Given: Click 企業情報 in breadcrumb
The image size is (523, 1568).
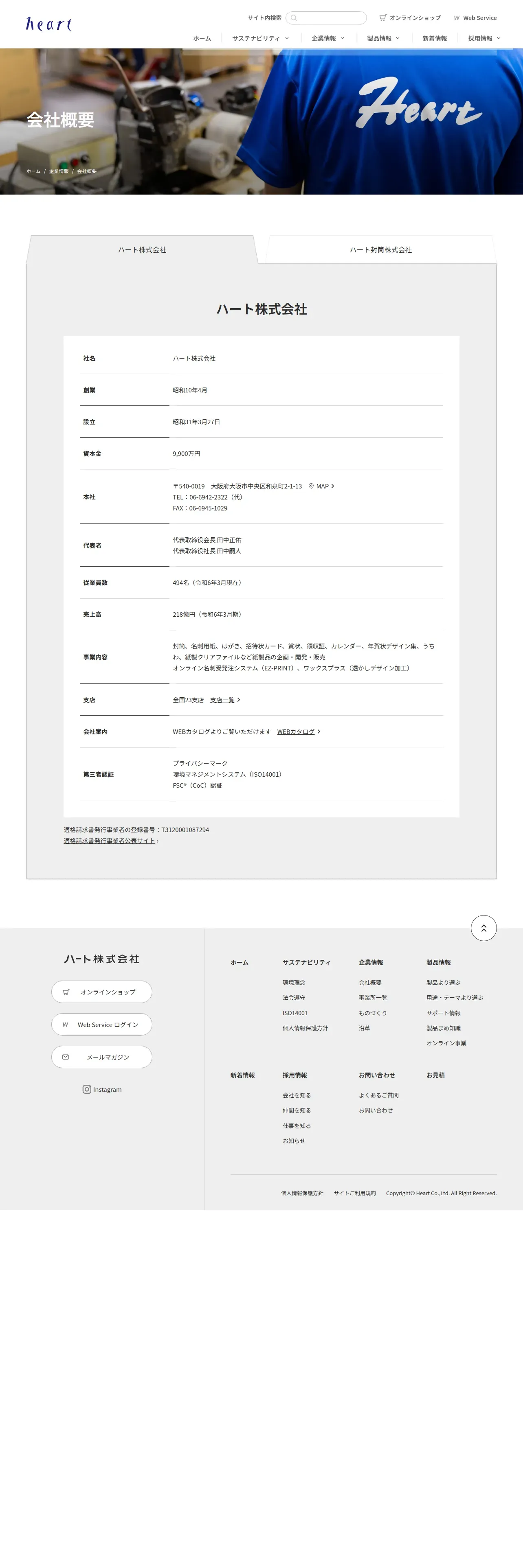Looking at the screenshot, I should click(x=59, y=171).
